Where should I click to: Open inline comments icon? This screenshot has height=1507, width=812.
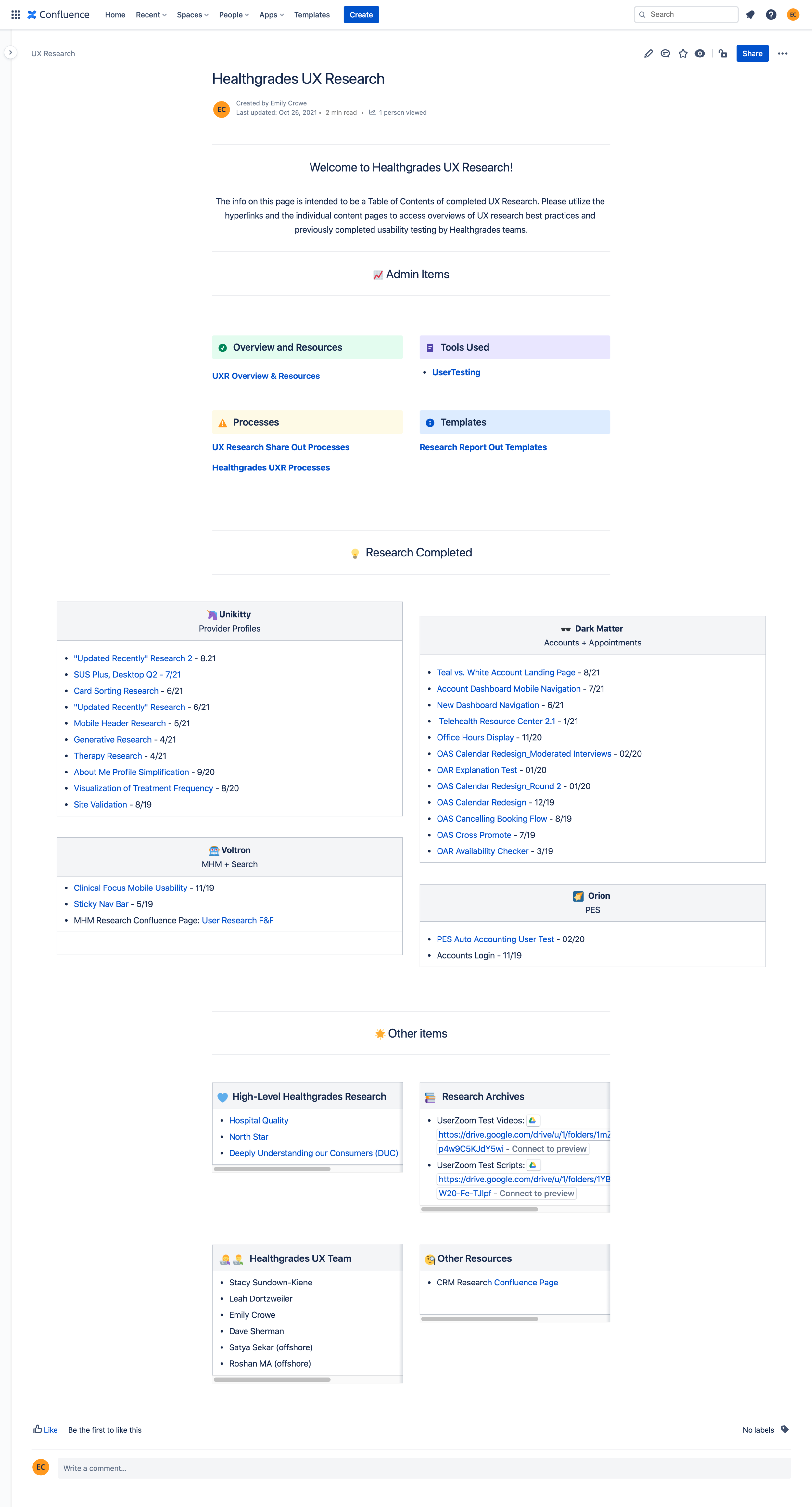pyautogui.click(x=665, y=54)
